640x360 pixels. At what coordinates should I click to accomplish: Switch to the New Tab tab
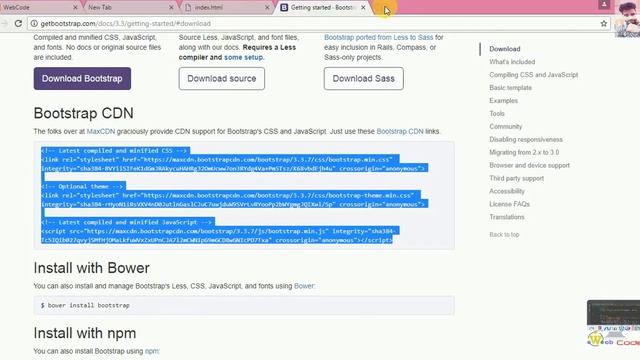[131, 7]
